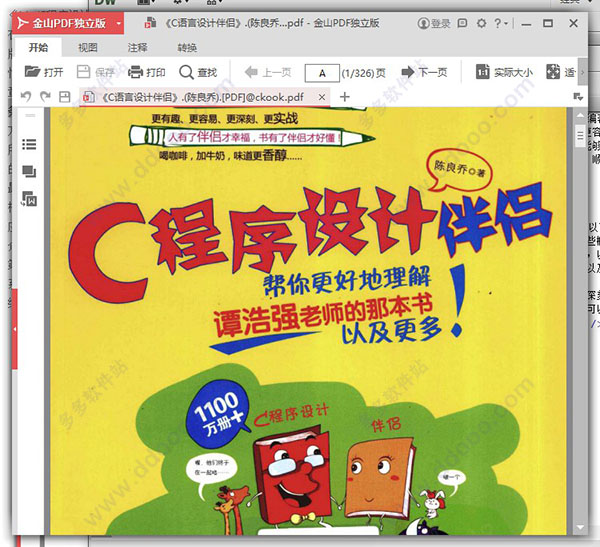
Task: Click the (1/326)页 page count text
Action: [x=363, y=73]
